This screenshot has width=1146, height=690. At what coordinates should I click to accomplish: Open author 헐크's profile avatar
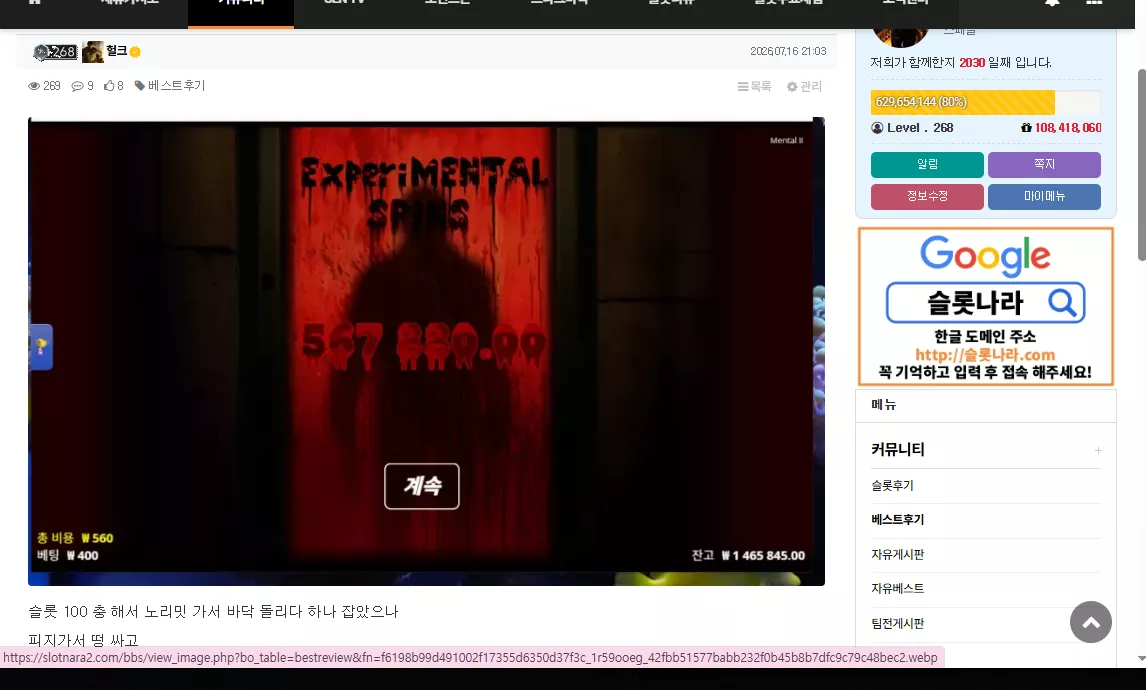pos(93,52)
